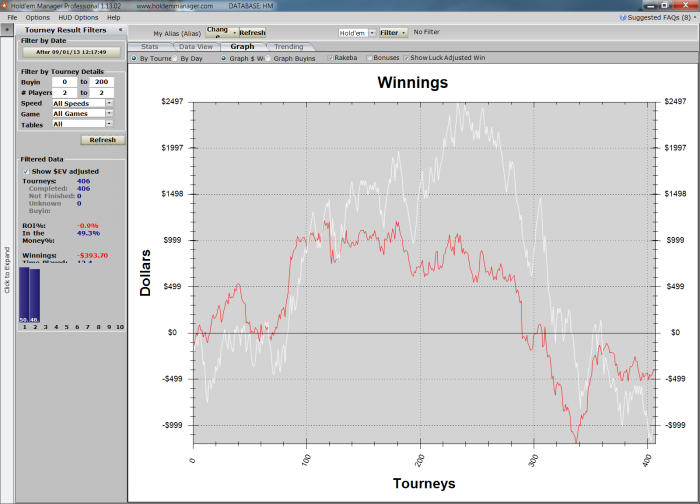Open Suggested FAQs (8) dropdown
The width and height of the screenshot is (700, 504).
coord(658,17)
